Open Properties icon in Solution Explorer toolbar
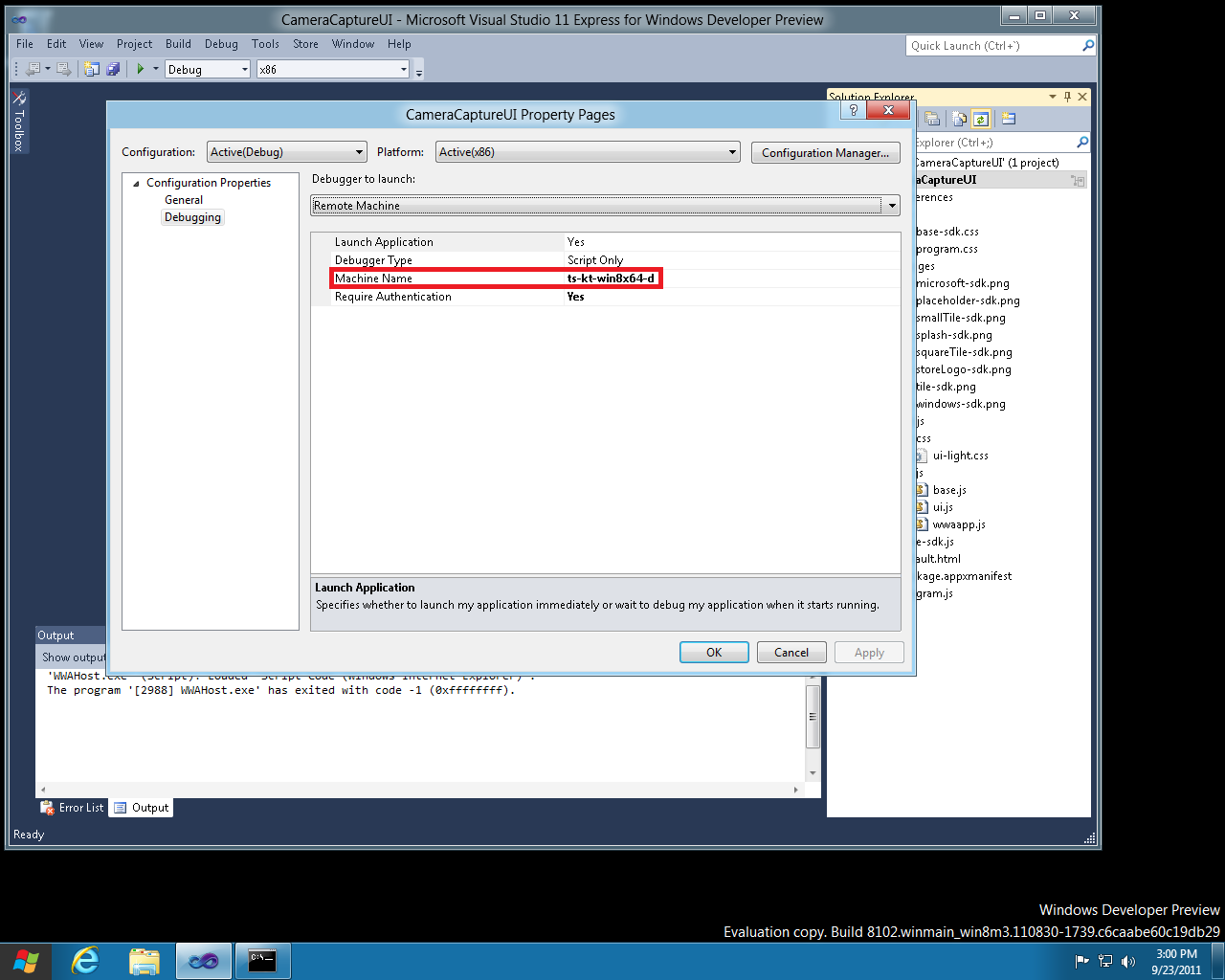 [x=932, y=118]
